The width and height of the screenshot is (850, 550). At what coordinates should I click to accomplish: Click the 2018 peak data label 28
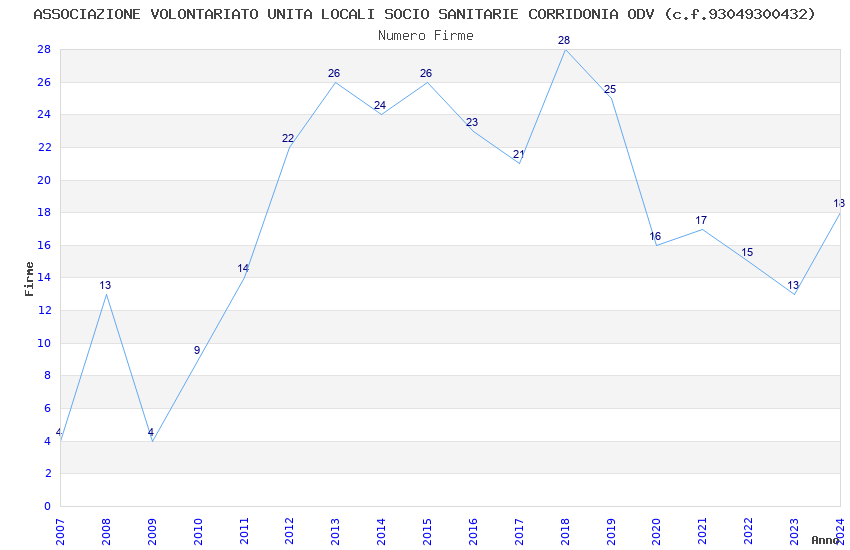click(x=564, y=41)
